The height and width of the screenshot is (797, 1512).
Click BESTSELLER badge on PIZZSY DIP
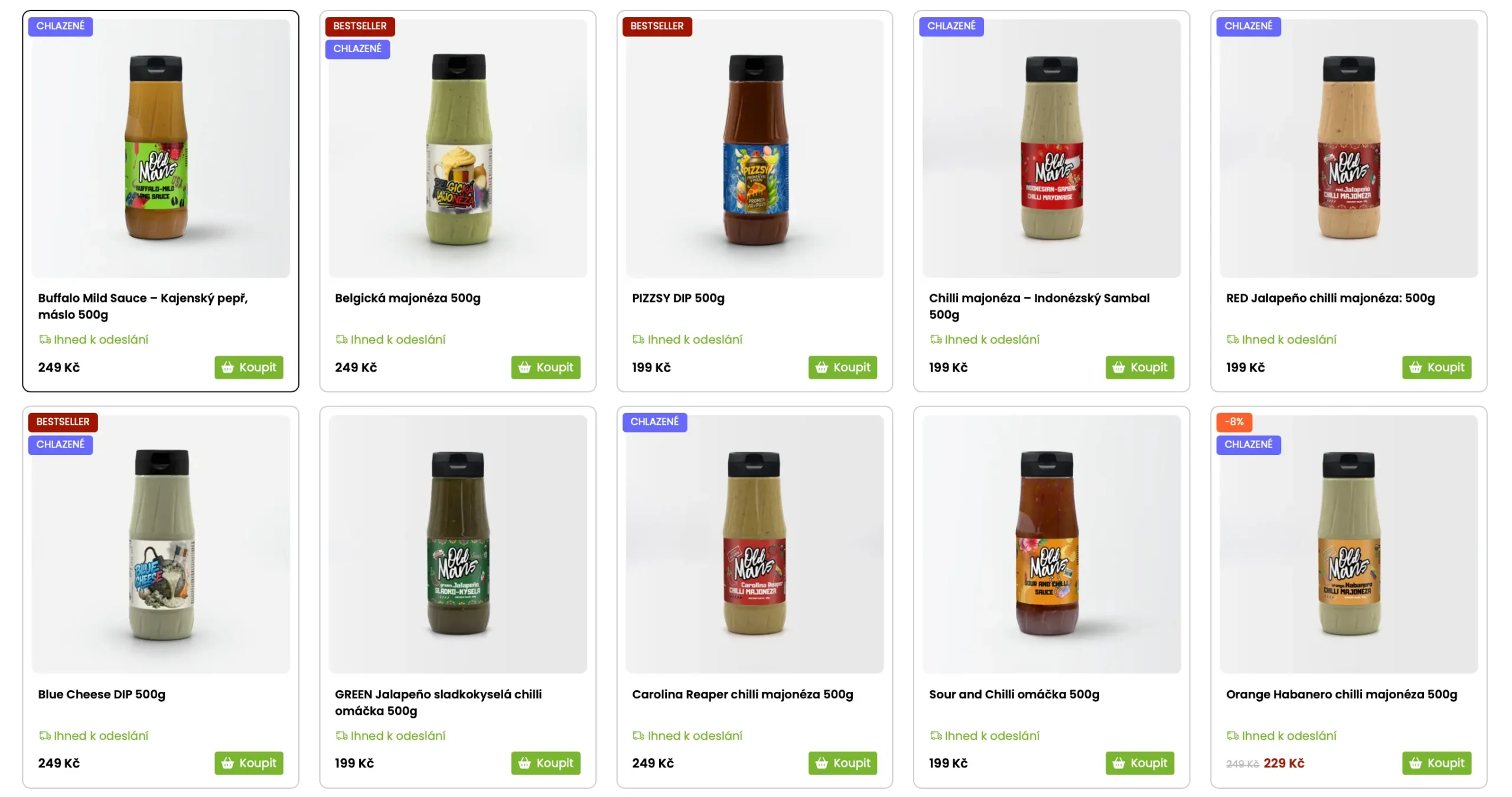click(657, 26)
